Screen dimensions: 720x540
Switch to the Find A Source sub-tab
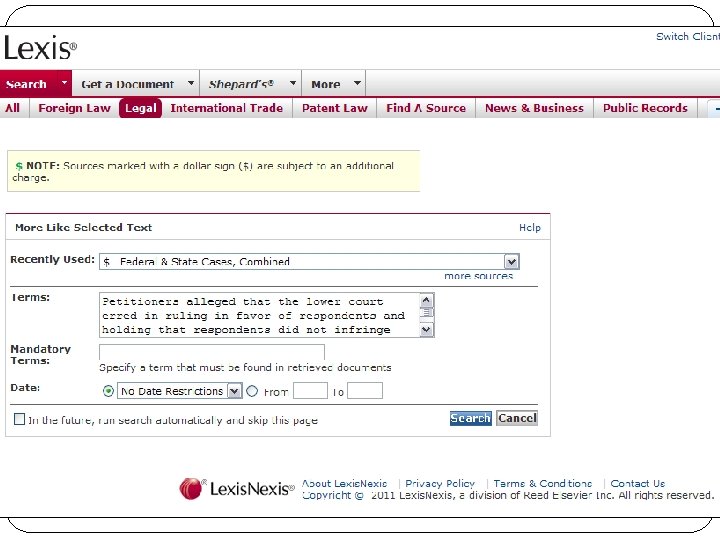(x=426, y=108)
